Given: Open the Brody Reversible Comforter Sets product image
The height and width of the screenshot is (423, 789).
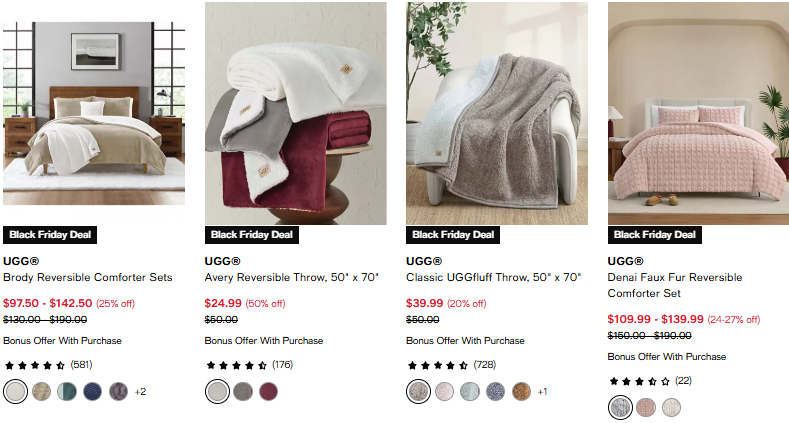Looking at the screenshot, I should [94, 113].
